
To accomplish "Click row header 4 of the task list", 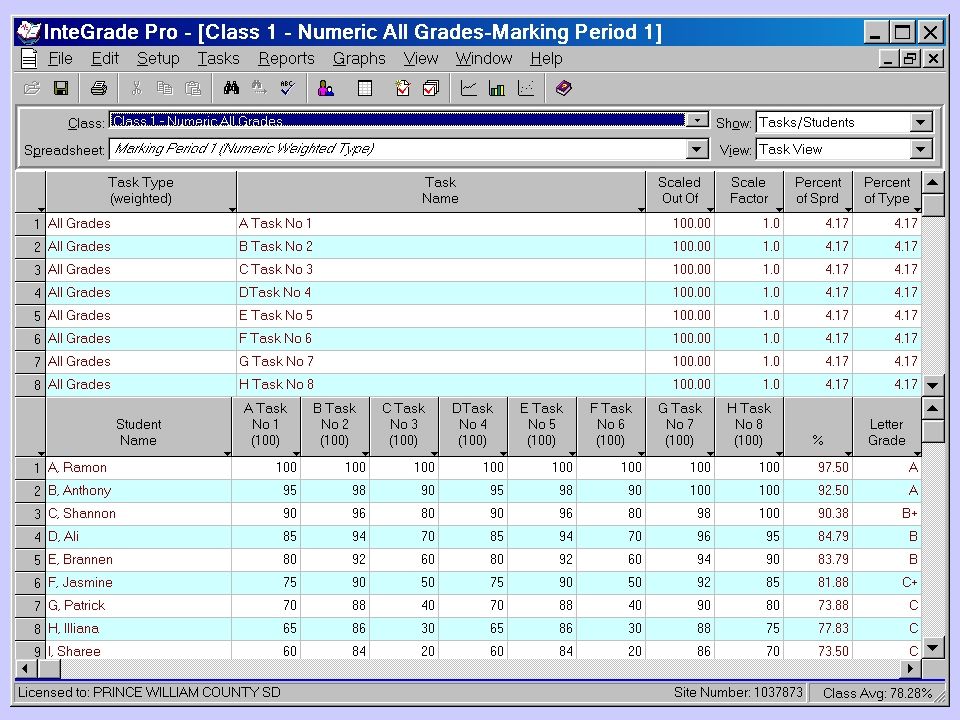I will (31, 293).
